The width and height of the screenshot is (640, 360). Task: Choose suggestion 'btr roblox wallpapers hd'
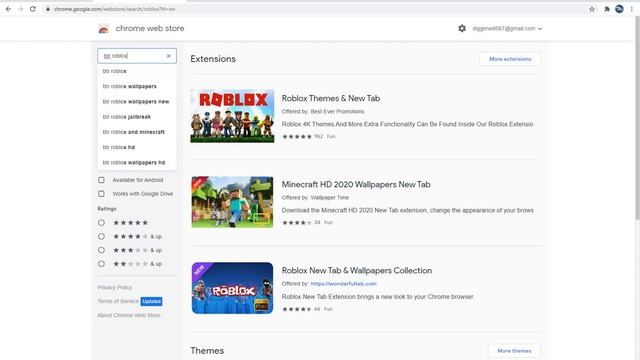137,162
